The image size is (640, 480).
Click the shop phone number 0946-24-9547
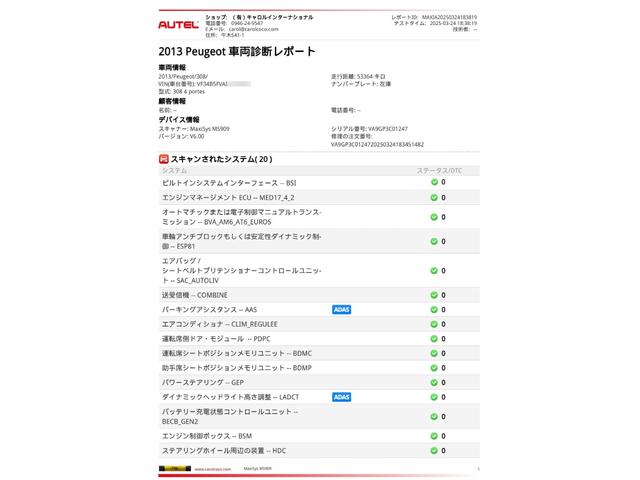(x=247, y=24)
